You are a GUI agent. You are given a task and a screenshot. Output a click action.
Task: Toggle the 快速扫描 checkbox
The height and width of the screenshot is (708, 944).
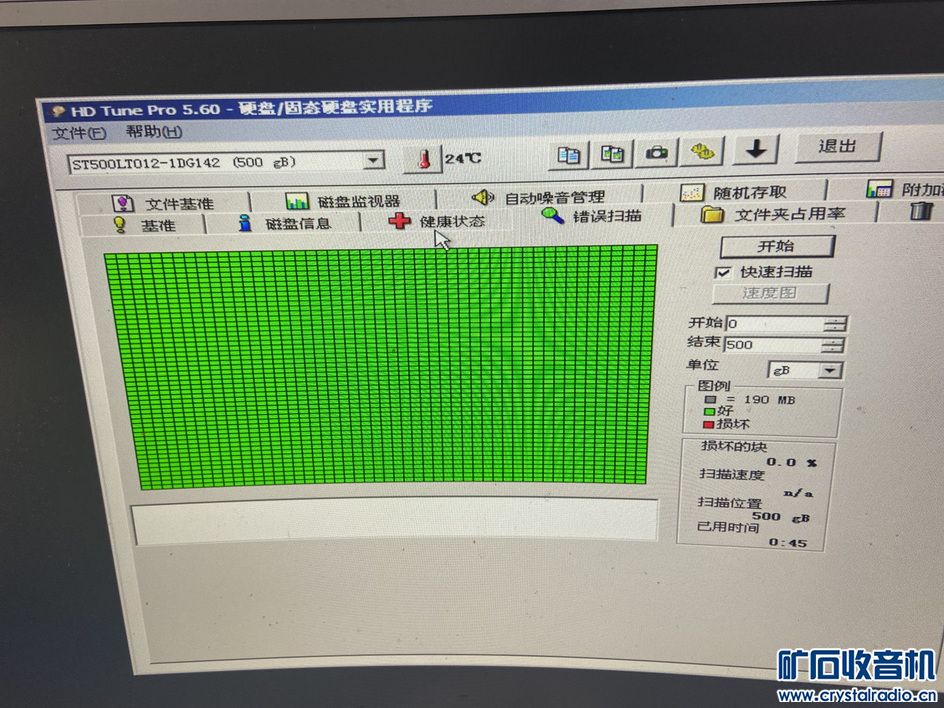[723, 273]
